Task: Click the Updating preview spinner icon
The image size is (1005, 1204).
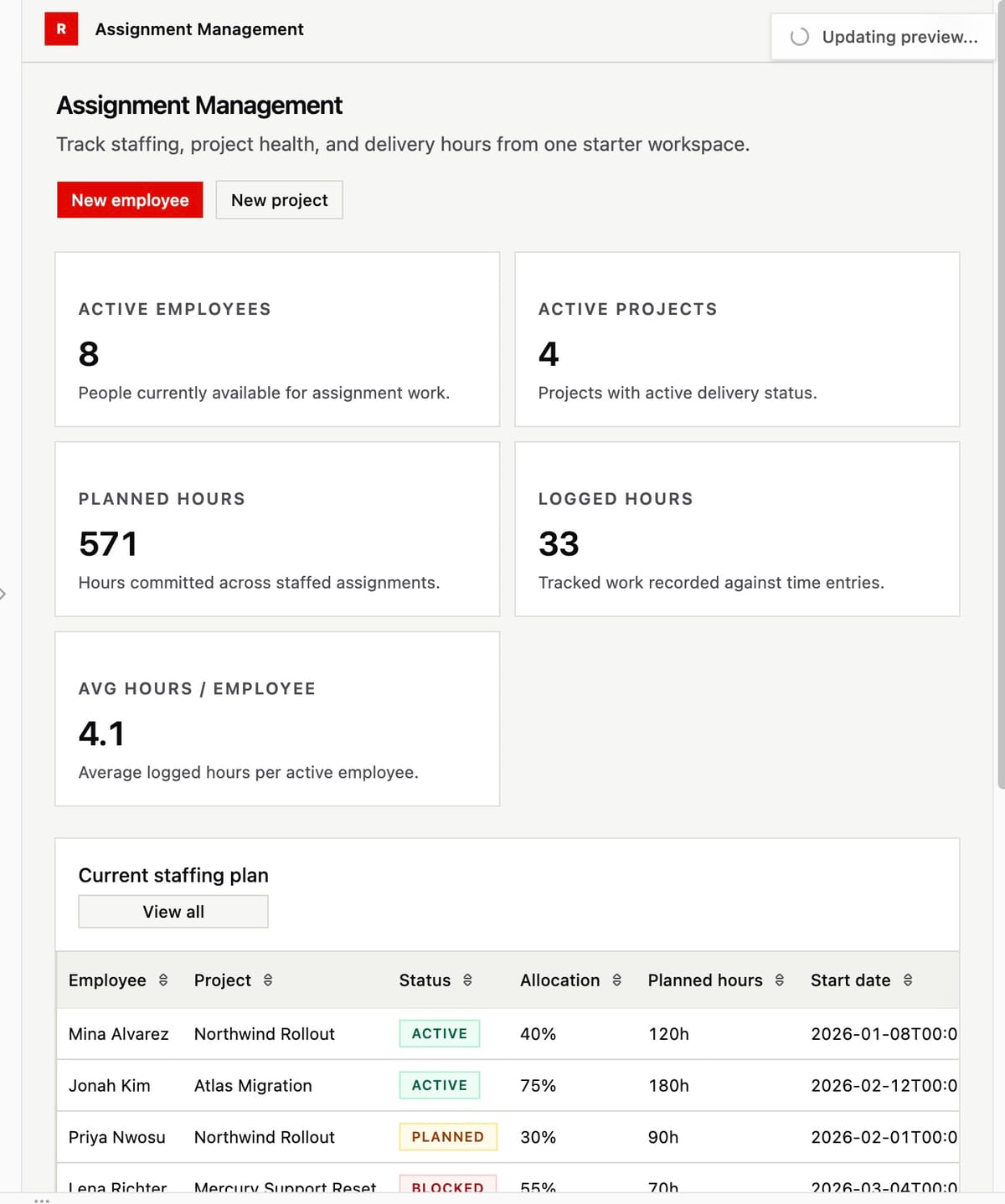Action: click(800, 37)
